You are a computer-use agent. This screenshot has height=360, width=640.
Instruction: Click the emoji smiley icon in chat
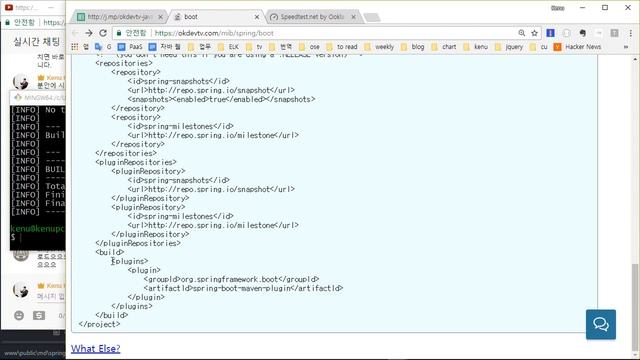19,316
